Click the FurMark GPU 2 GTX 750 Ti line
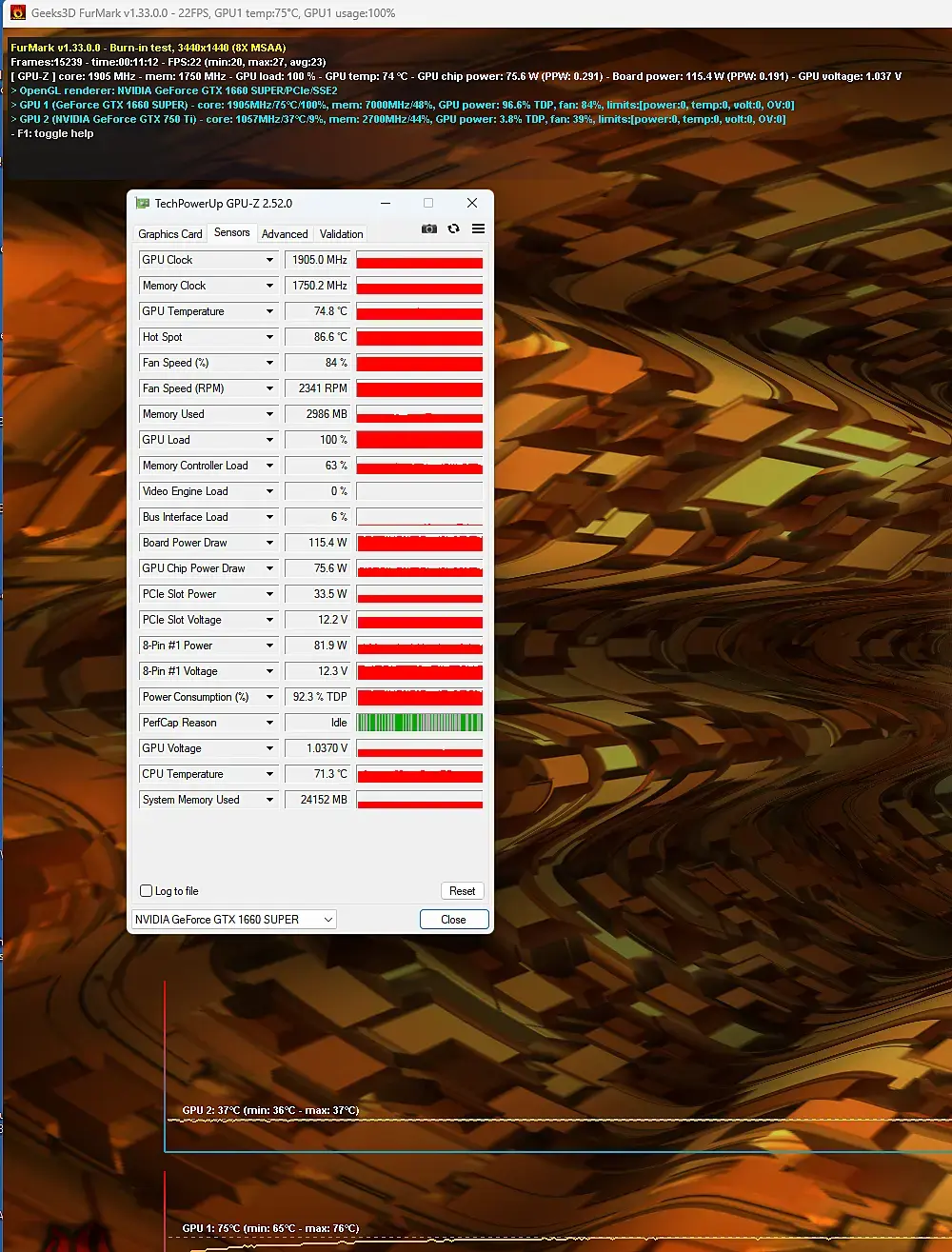Viewport: 952px width, 1252px height. (398, 119)
